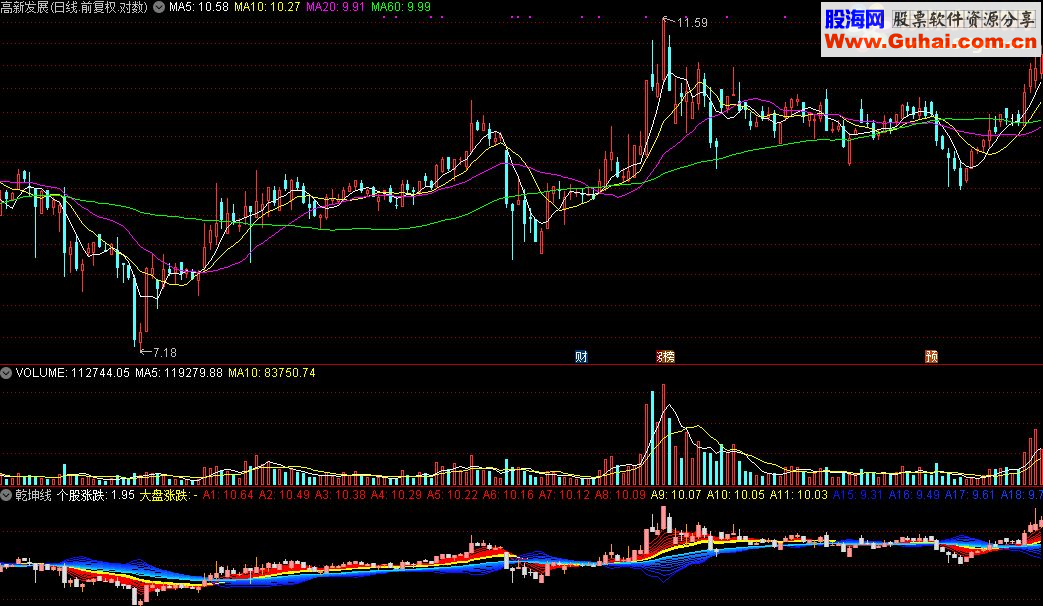Click the A8: 10.09 value
Screen dimensions: 1043x606
[x=620, y=496]
